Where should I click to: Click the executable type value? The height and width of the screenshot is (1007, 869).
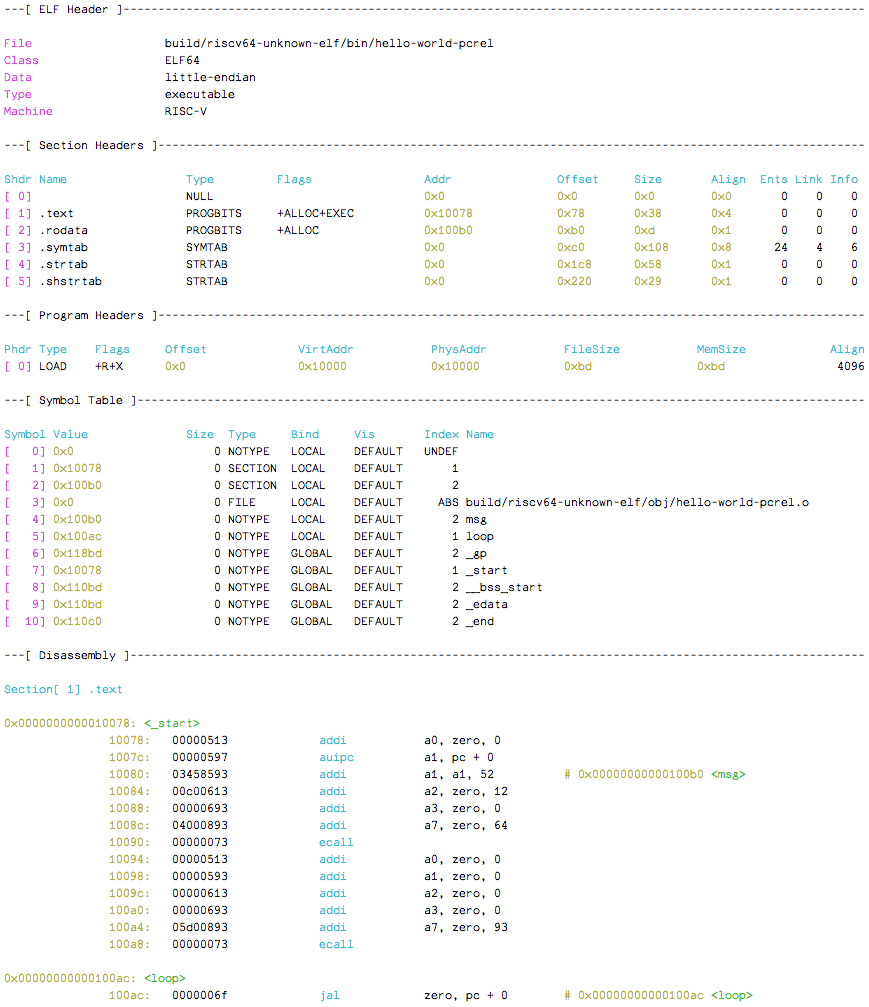pos(200,94)
